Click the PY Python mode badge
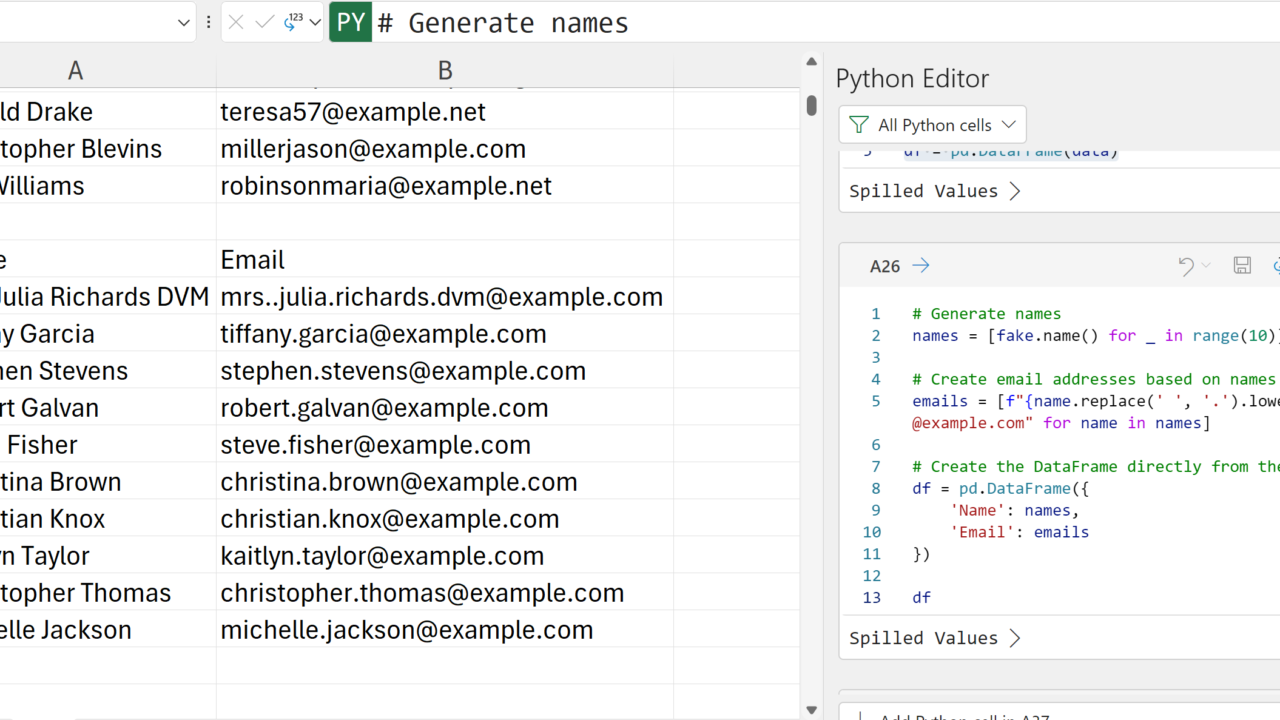 pos(351,22)
